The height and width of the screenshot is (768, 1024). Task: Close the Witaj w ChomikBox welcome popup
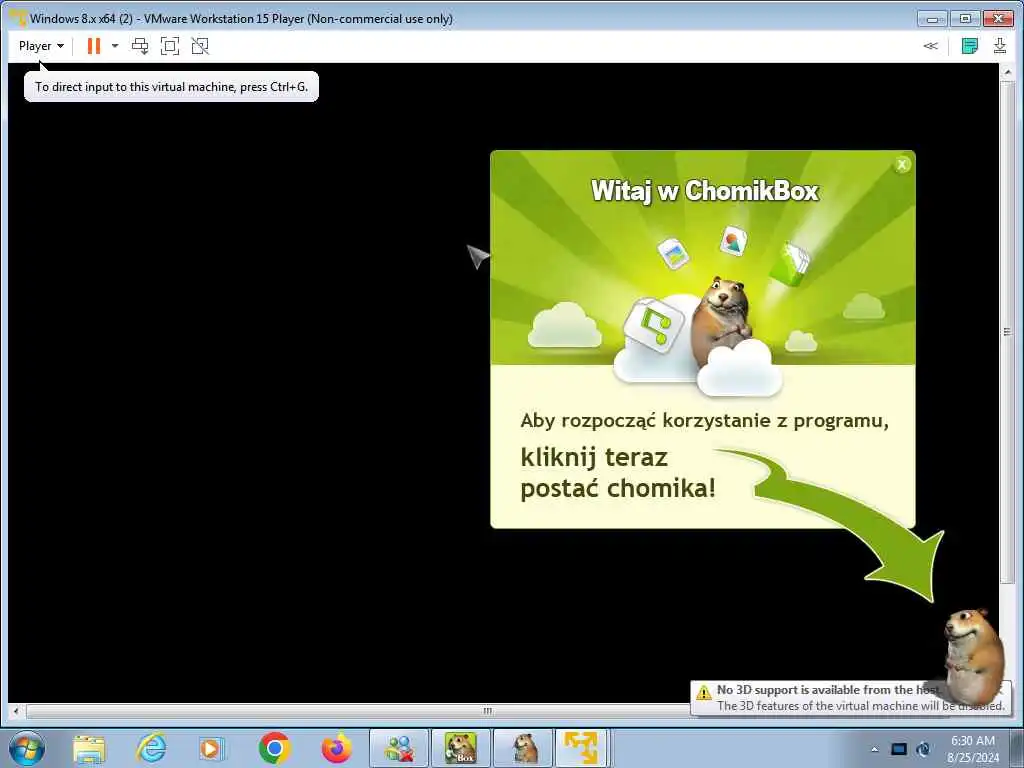pyautogui.click(x=902, y=165)
